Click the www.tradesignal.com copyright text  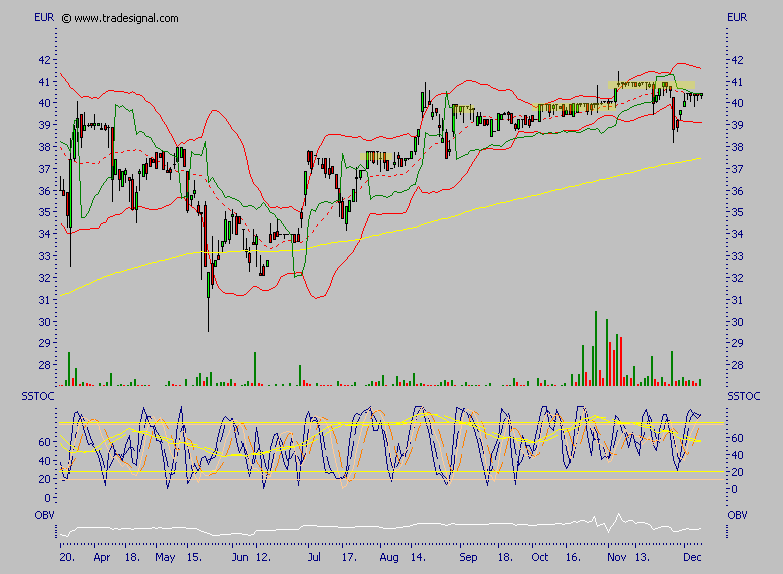[120, 18]
